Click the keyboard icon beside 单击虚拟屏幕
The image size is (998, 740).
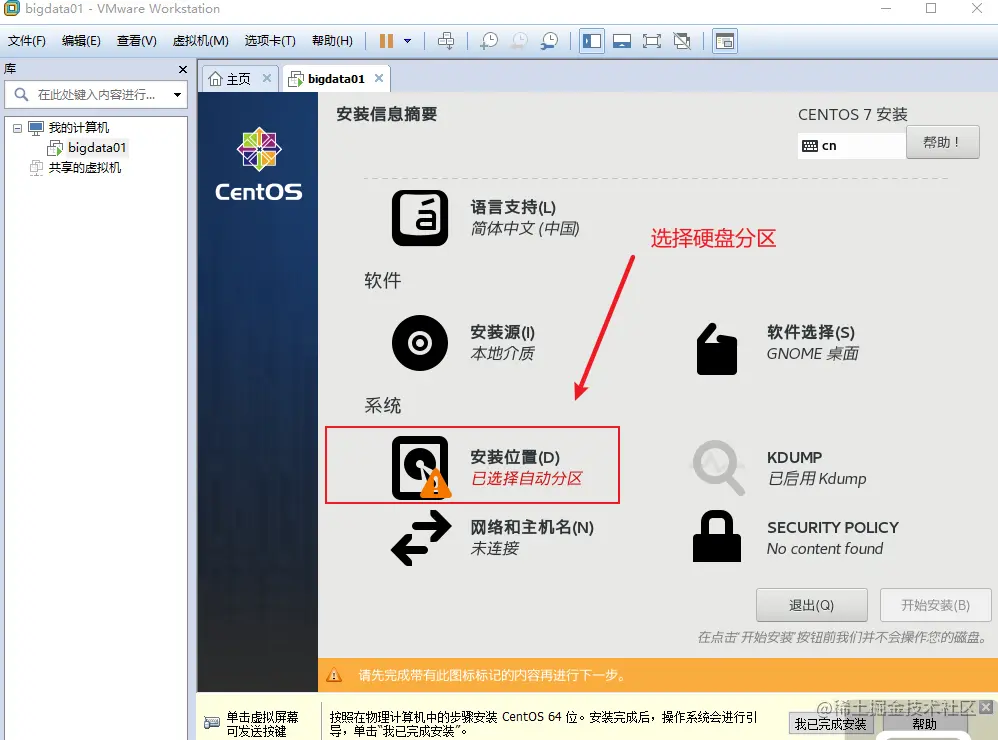point(211,723)
